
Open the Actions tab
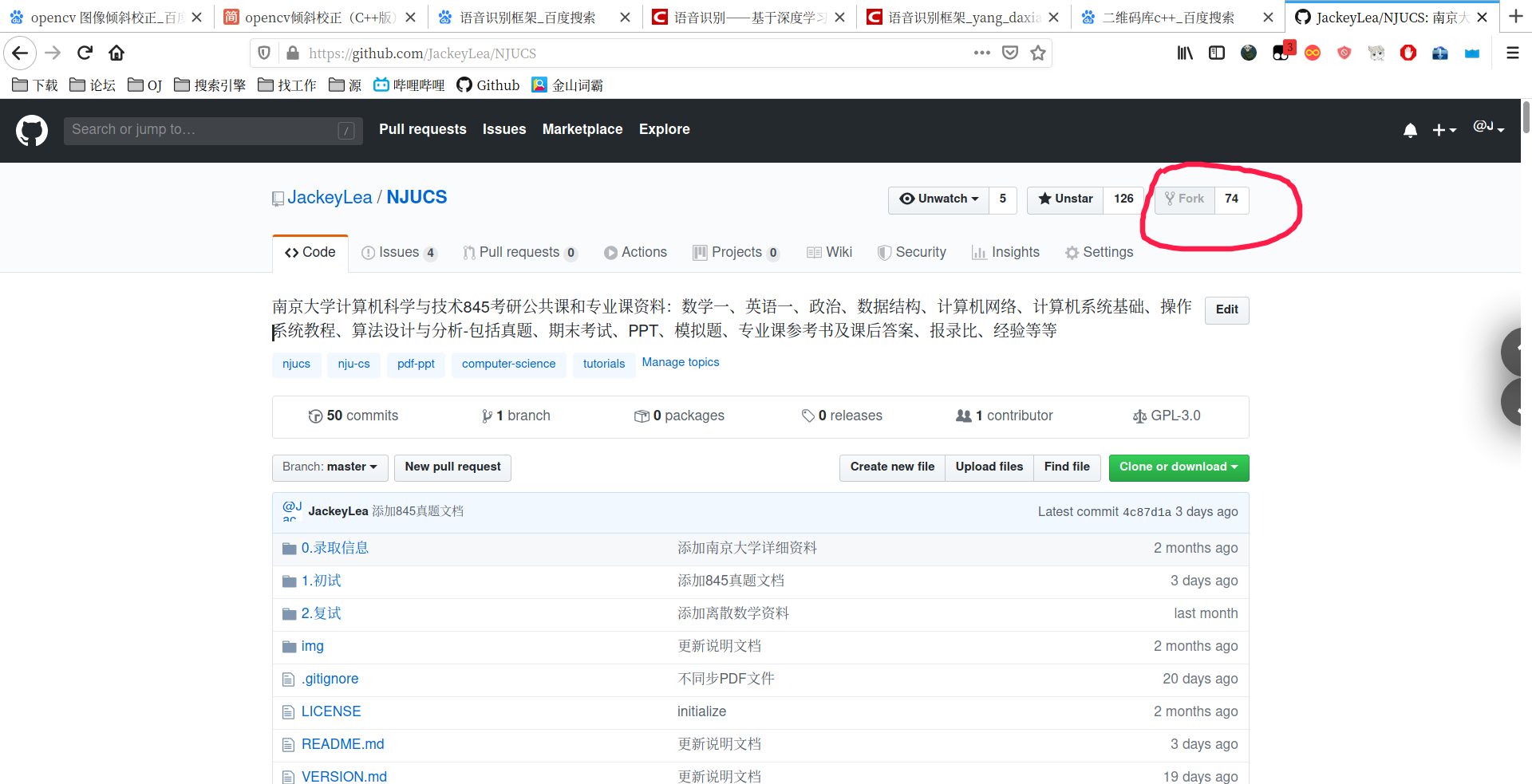pos(635,253)
